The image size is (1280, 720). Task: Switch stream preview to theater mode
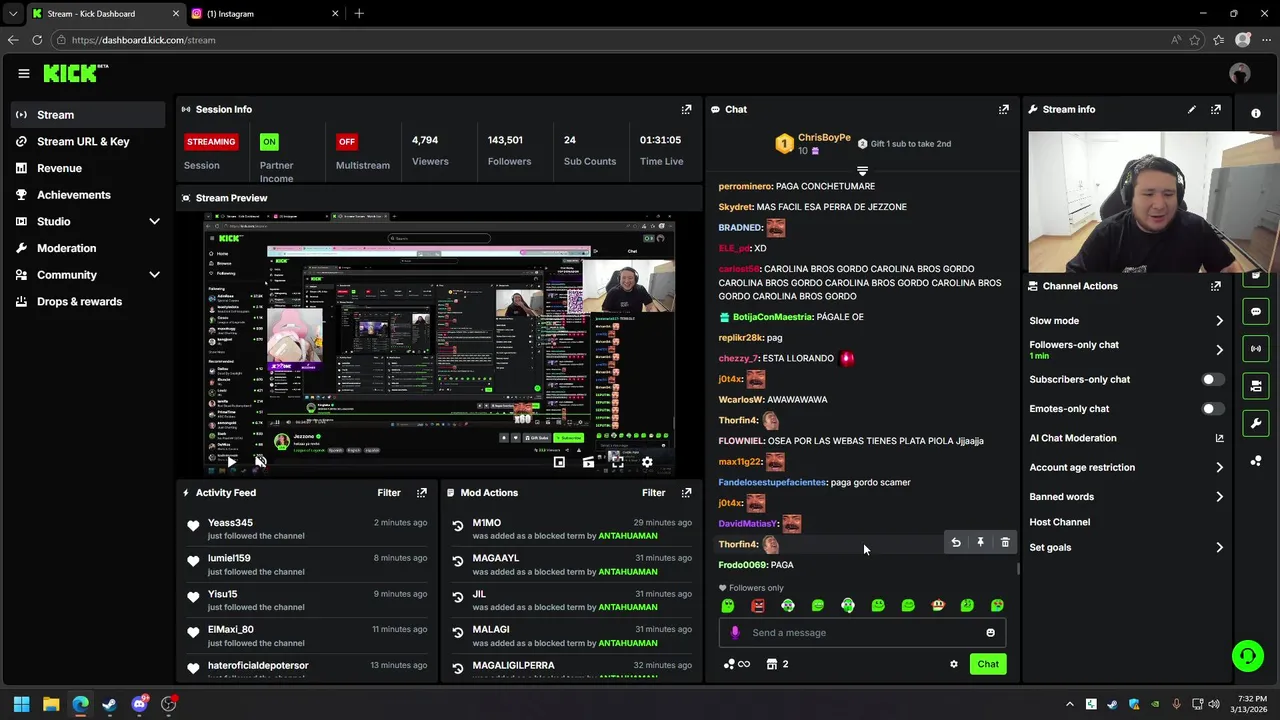588,462
